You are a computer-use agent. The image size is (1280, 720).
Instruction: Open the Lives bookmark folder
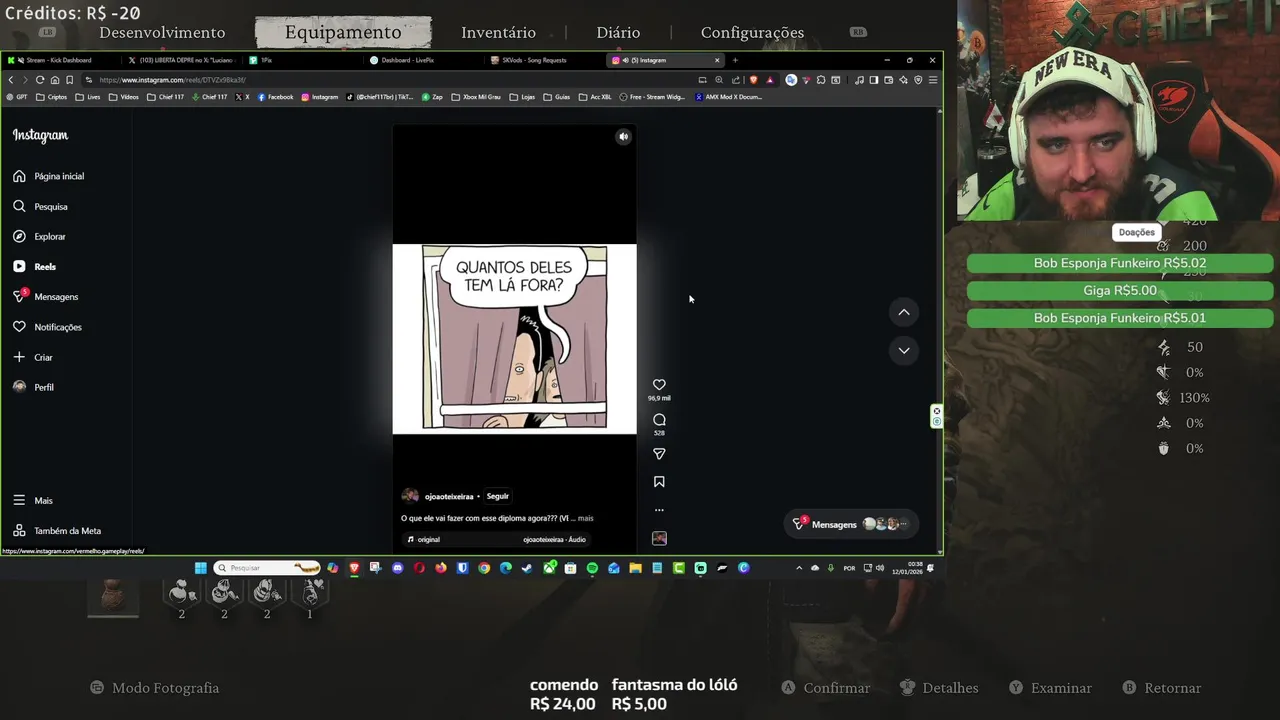(x=88, y=97)
